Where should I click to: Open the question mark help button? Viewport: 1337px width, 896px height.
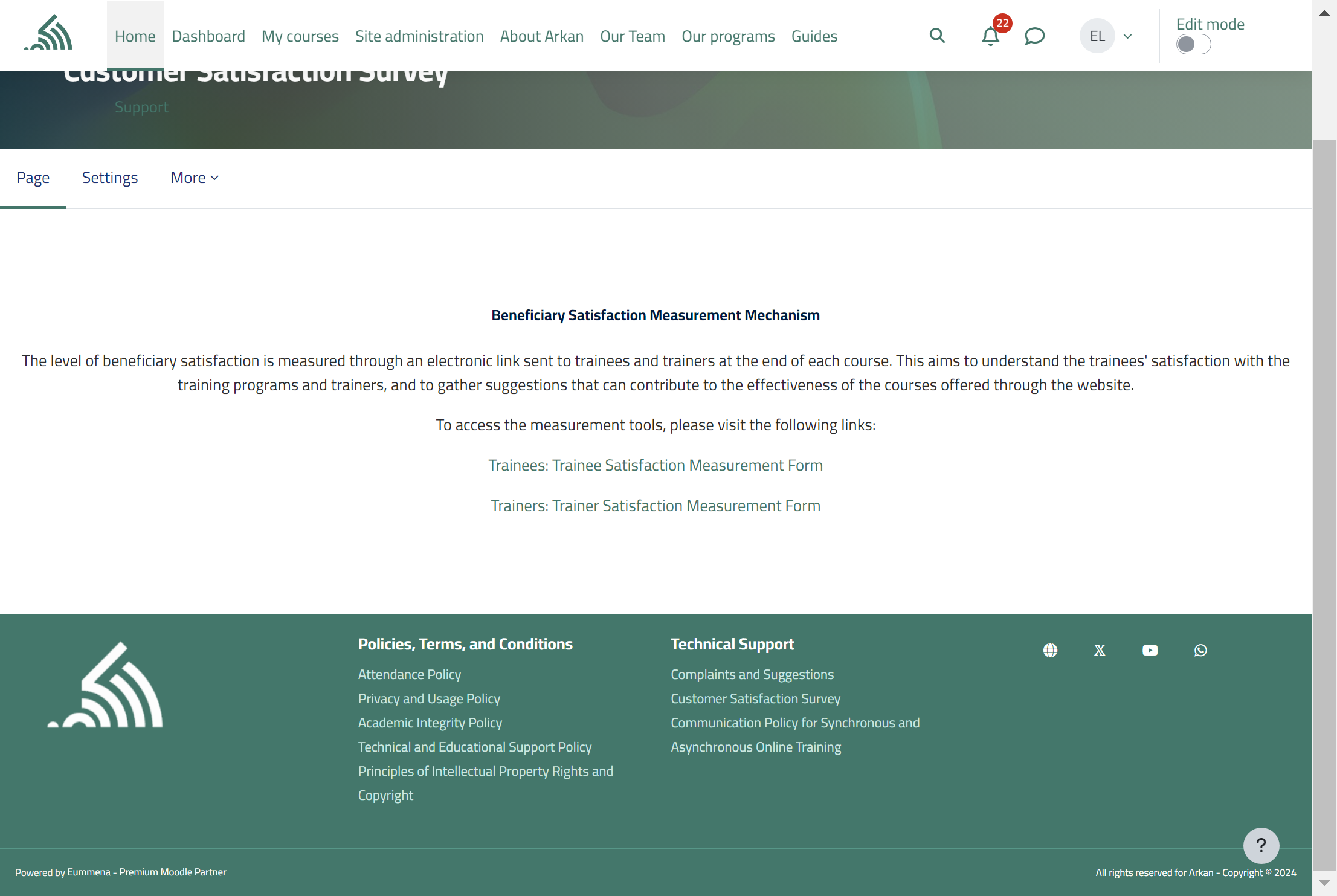coord(1261,845)
